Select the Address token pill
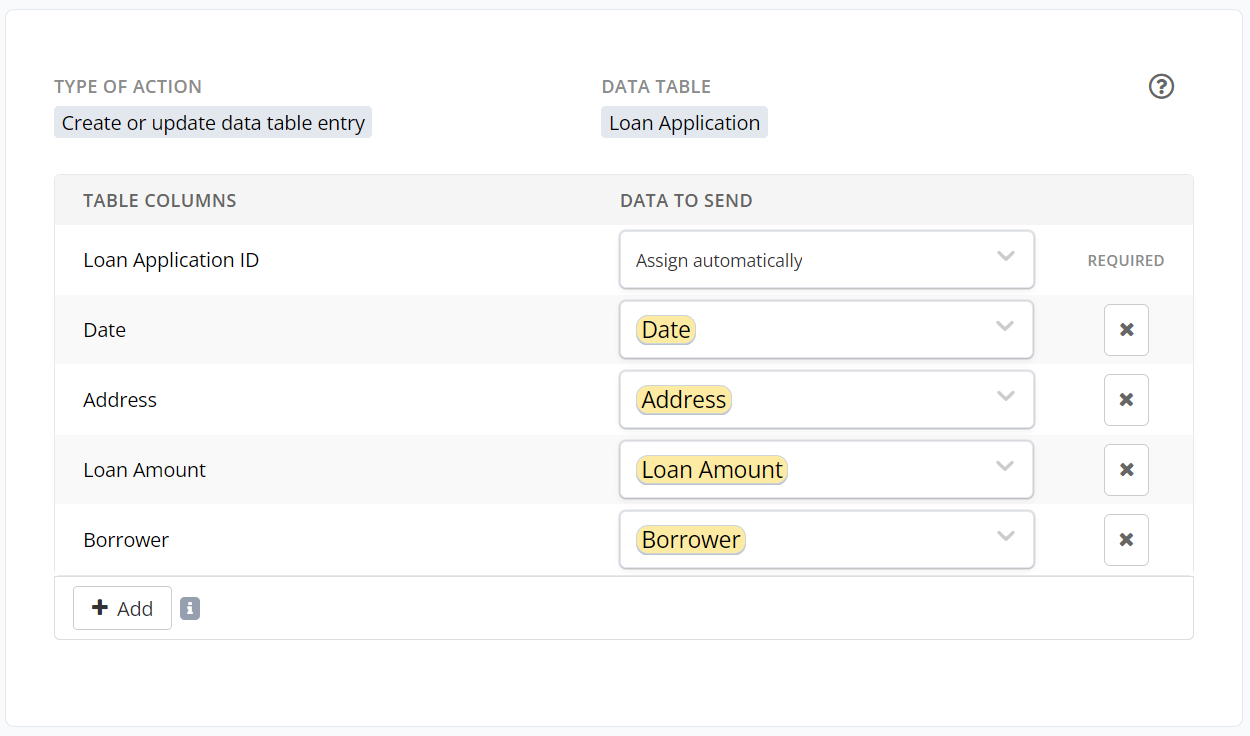1250x736 pixels. (684, 399)
